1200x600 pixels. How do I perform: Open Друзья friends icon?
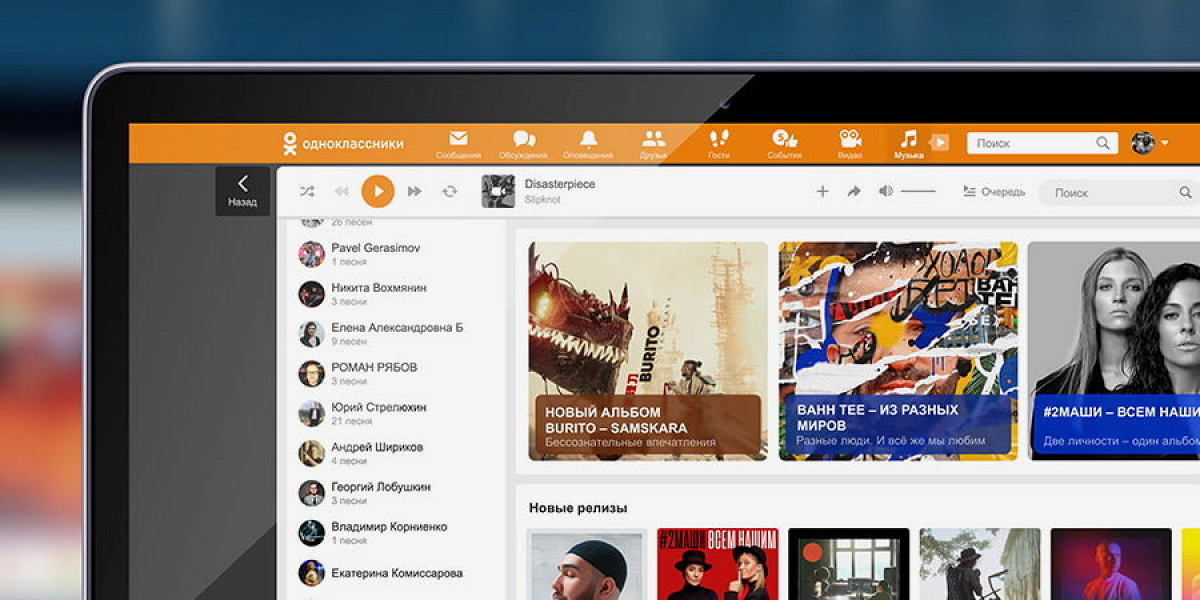click(x=653, y=140)
